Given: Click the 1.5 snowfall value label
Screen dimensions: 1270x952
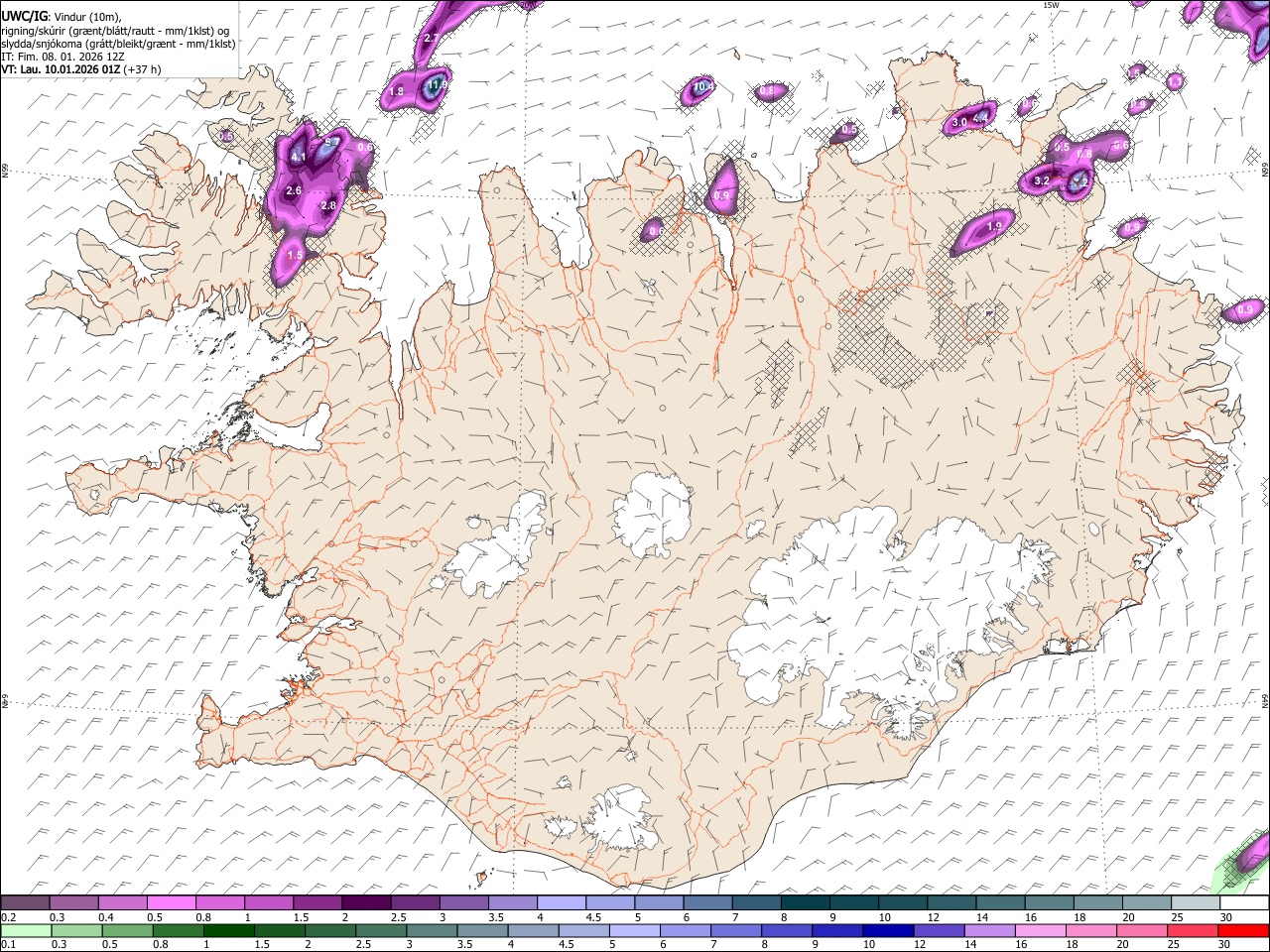Looking at the screenshot, I should 295,256.
